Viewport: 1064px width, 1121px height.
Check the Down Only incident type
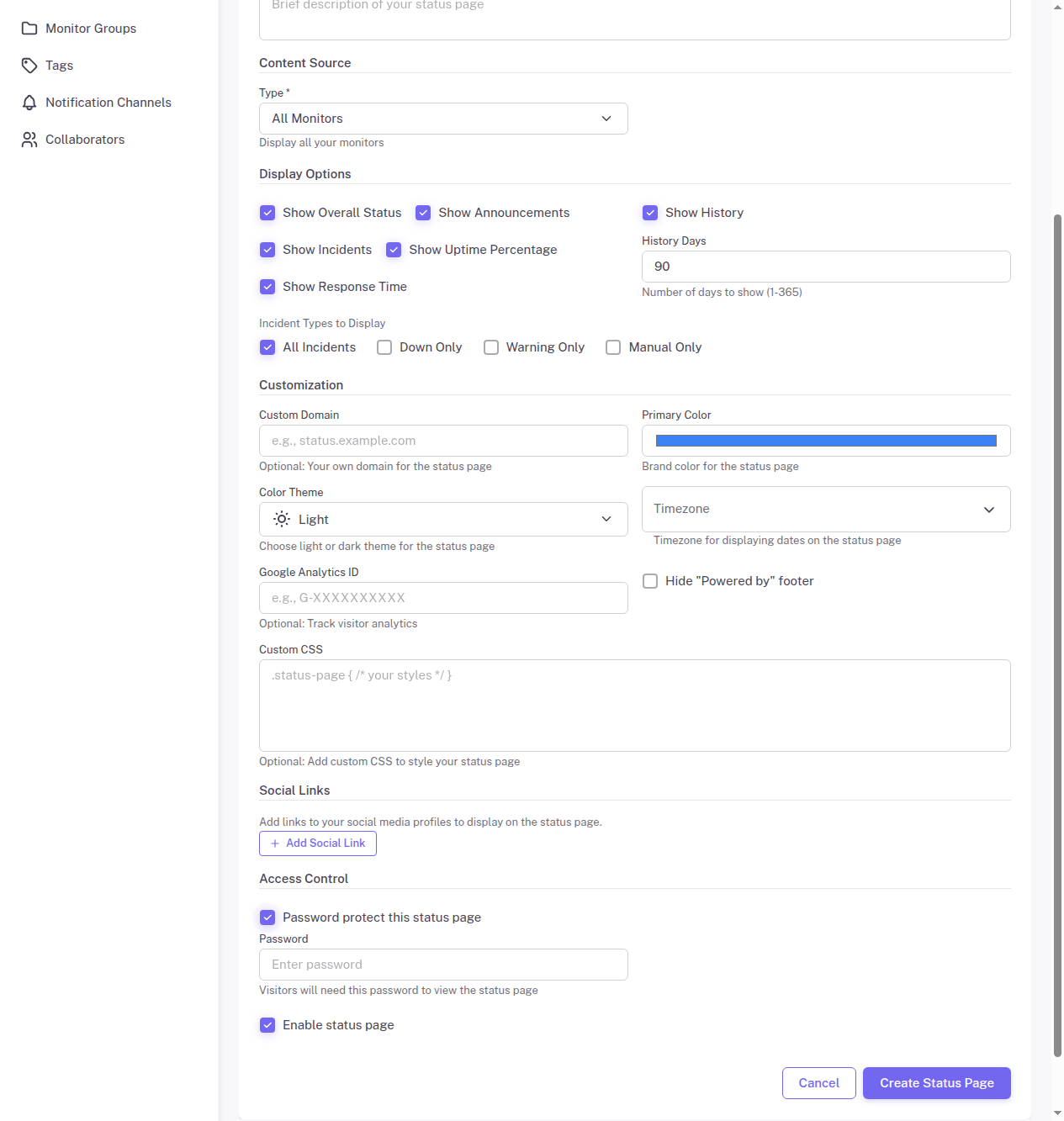384,347
